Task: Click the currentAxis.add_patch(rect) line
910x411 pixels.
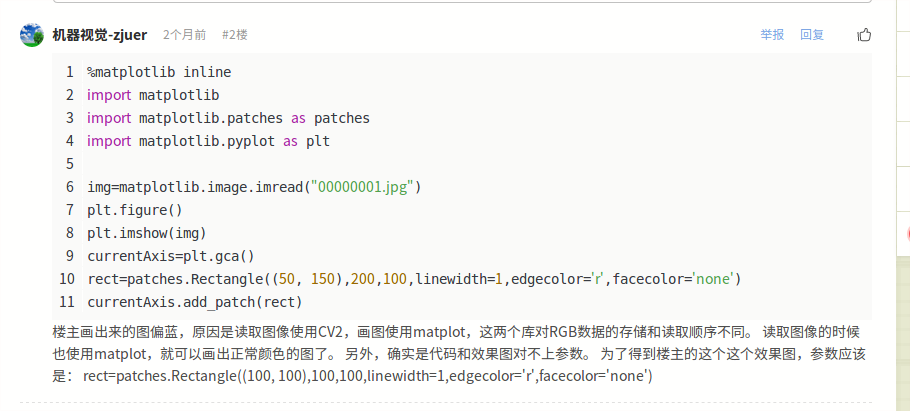Action: coord(195,302)
